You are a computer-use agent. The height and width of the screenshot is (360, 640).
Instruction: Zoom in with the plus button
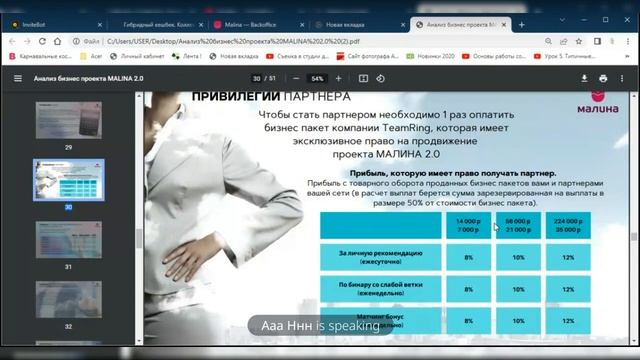[x=338, y=78]
